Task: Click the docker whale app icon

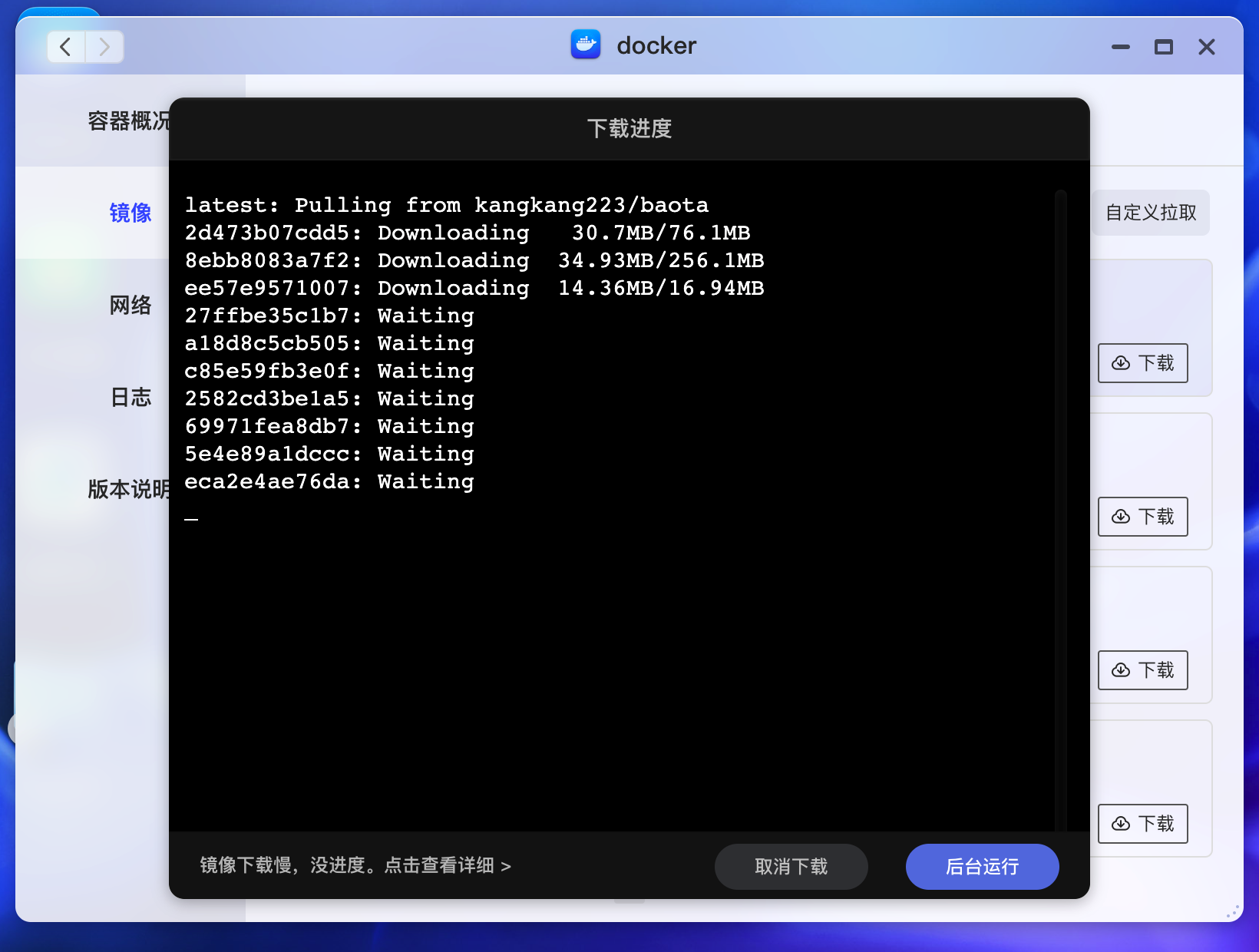Action: pos(586,45)
